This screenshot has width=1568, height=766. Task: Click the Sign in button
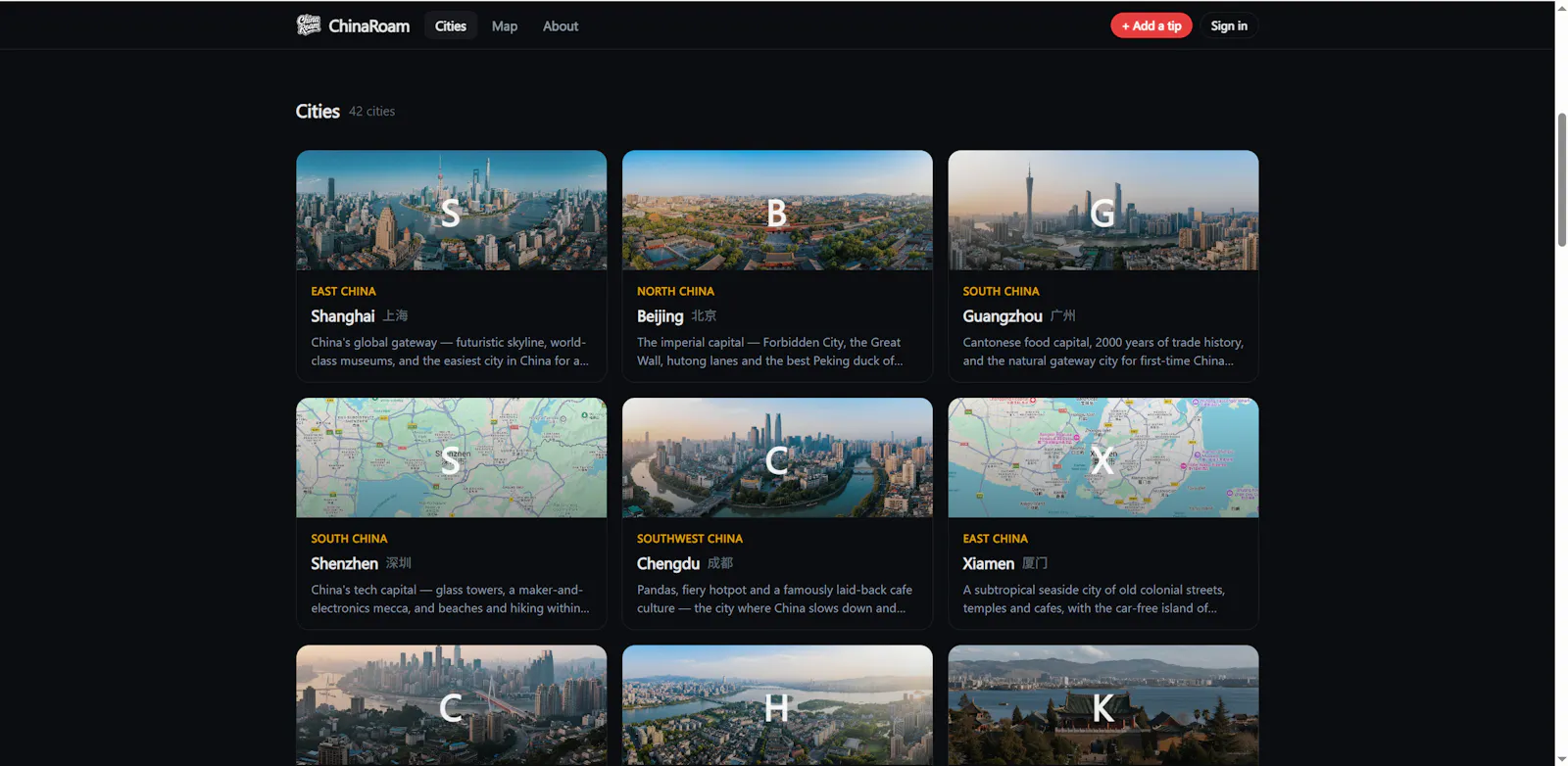(1229, 26)
